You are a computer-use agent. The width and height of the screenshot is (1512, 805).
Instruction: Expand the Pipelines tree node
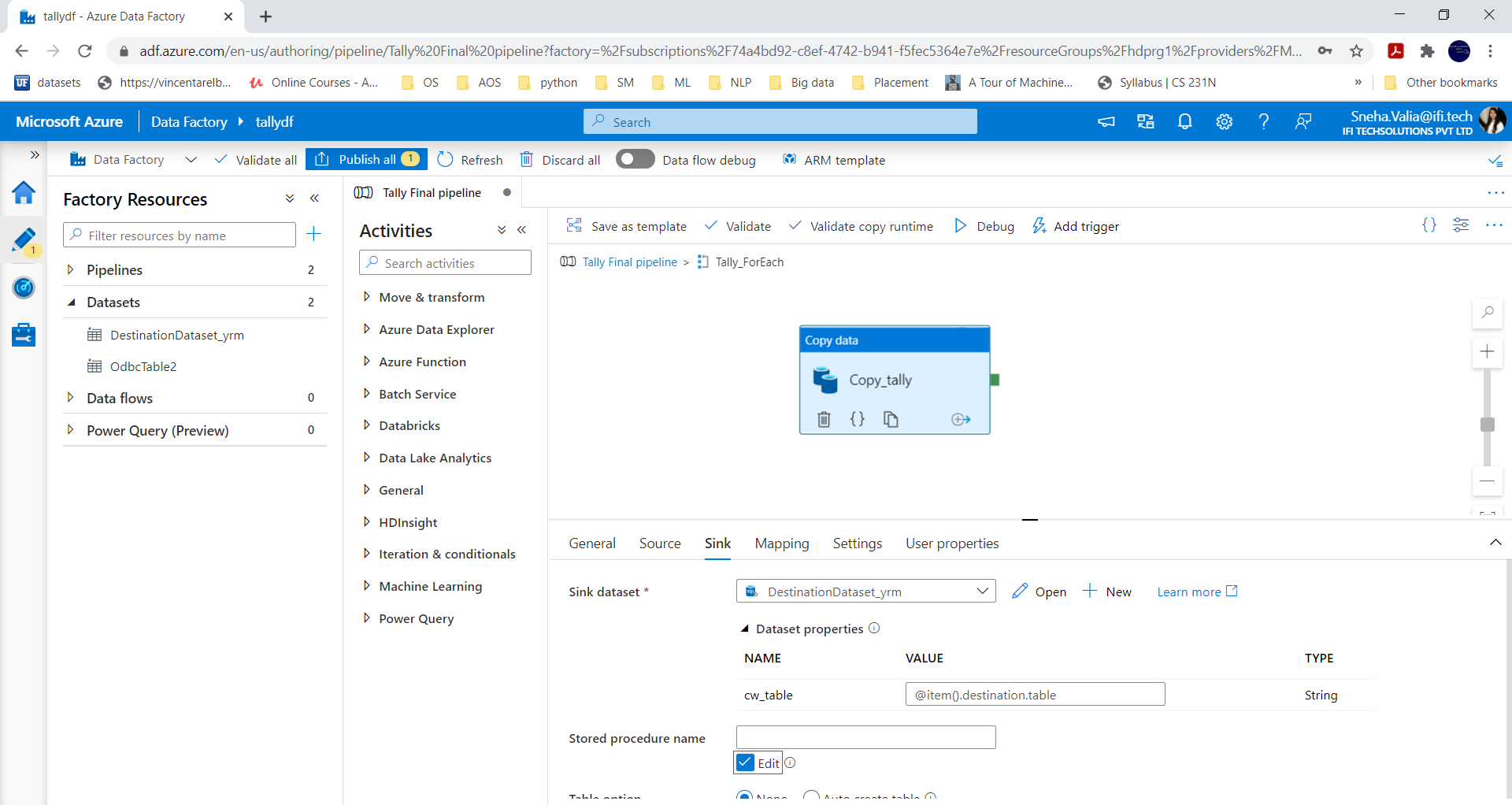[71, 269]
